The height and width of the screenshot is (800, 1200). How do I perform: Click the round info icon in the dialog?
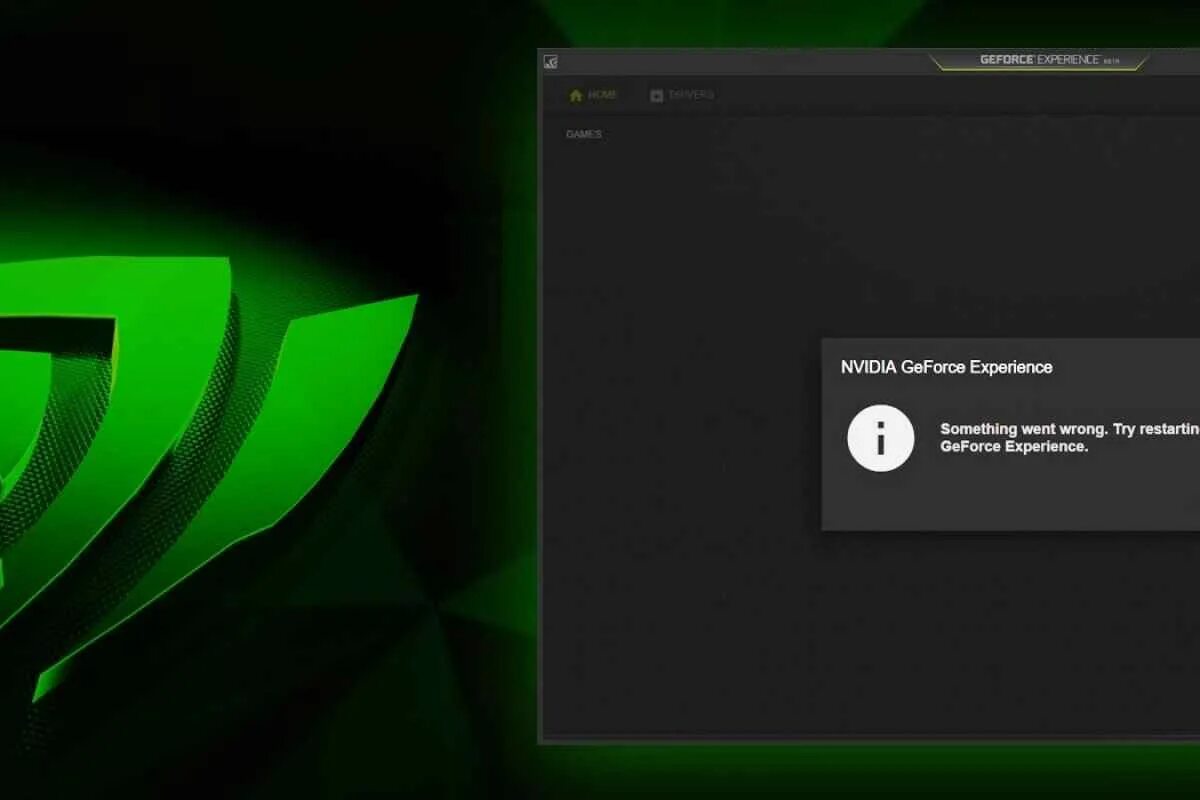[881, 438]
